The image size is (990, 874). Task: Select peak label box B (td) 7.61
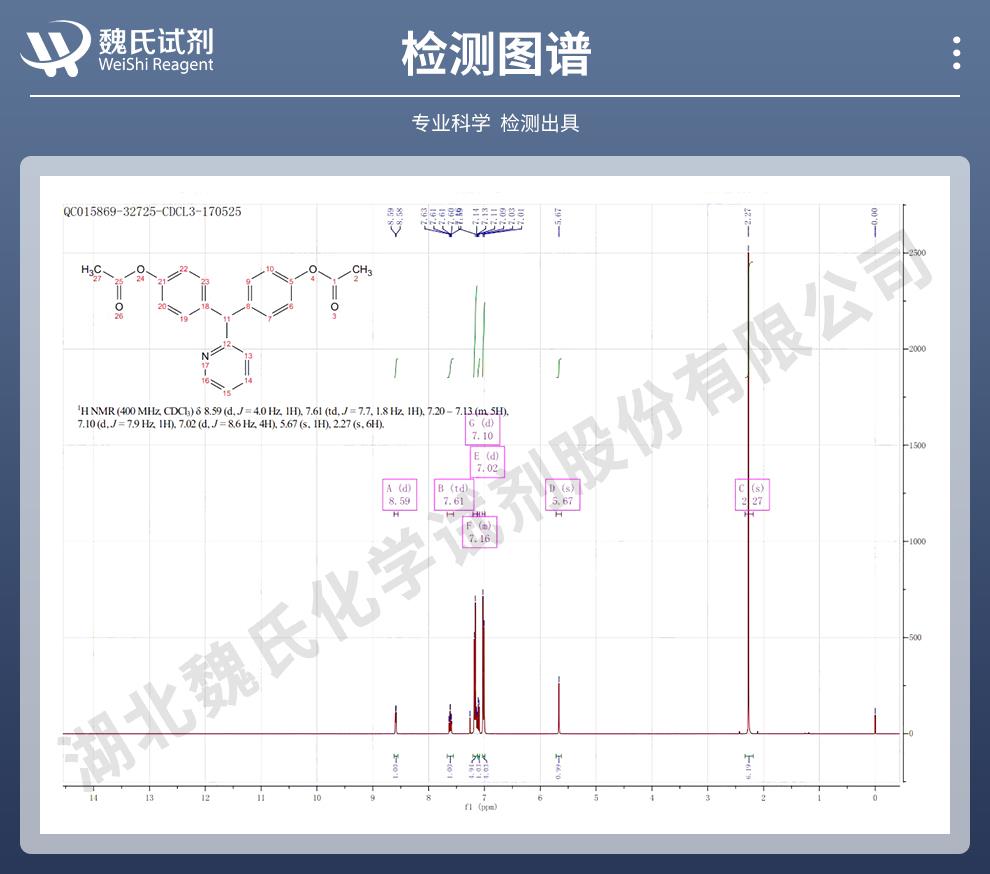[x=453, y=494]
